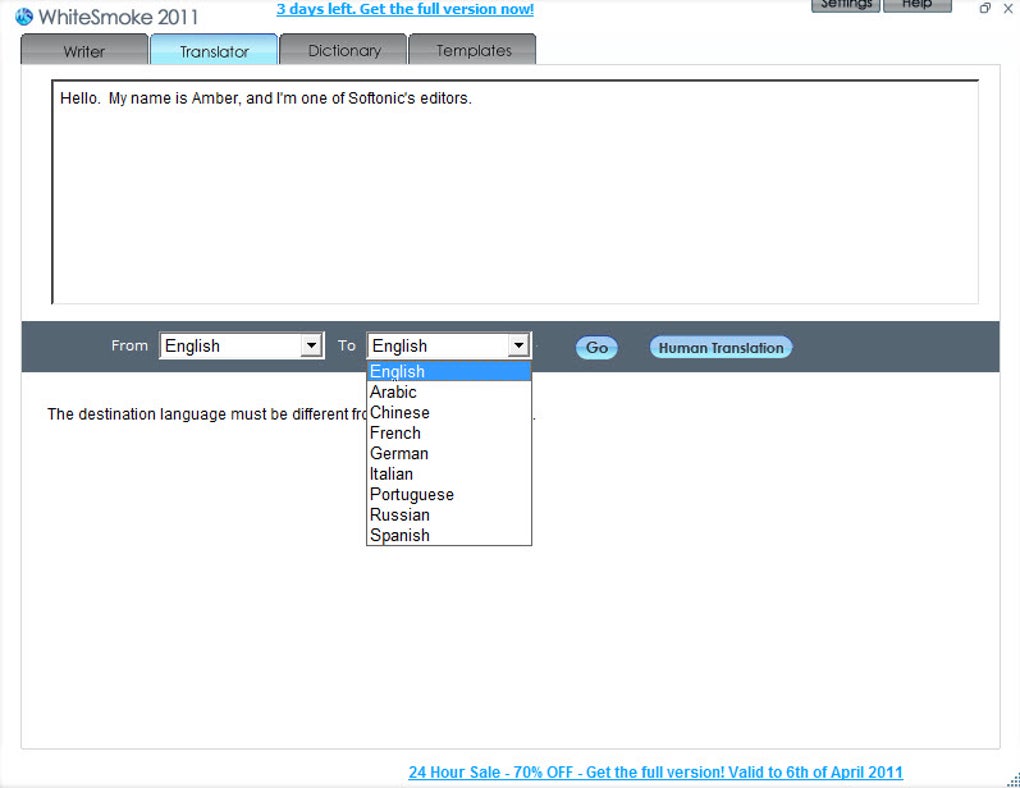
Task: Collapse the To language dropdown arrow
Action: (518, 346)
